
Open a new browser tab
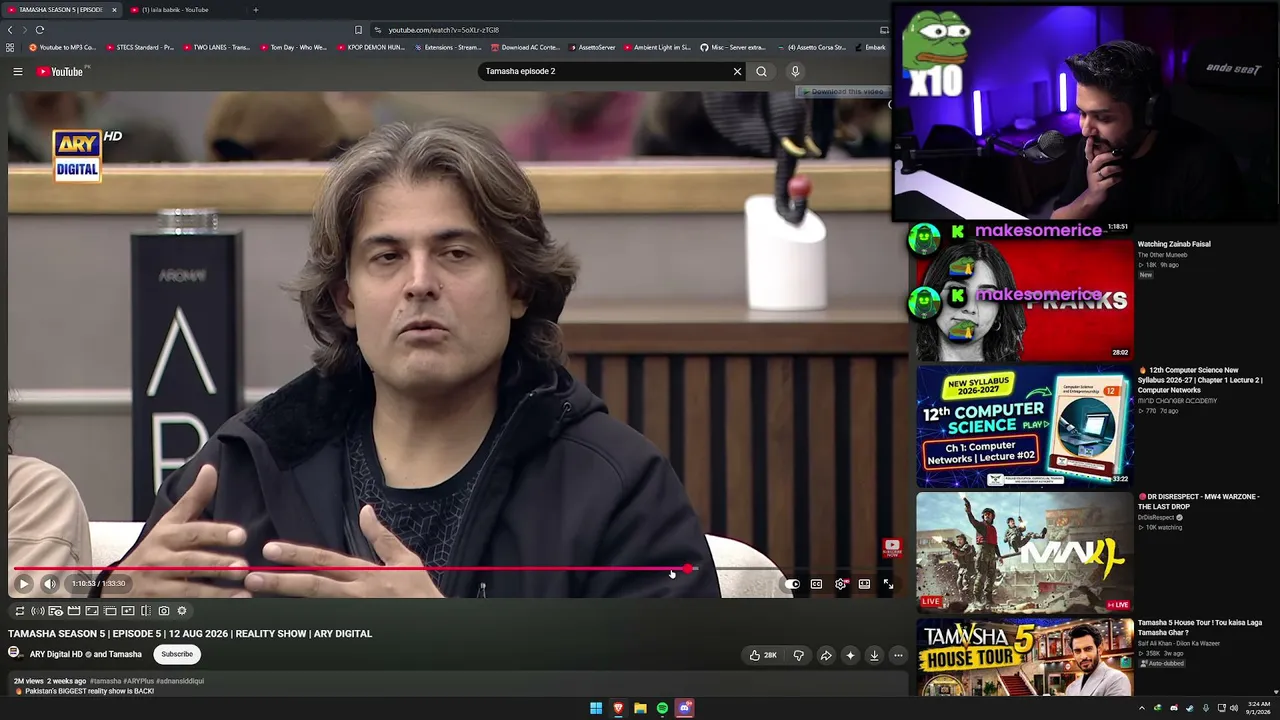[x=255, y=10]
